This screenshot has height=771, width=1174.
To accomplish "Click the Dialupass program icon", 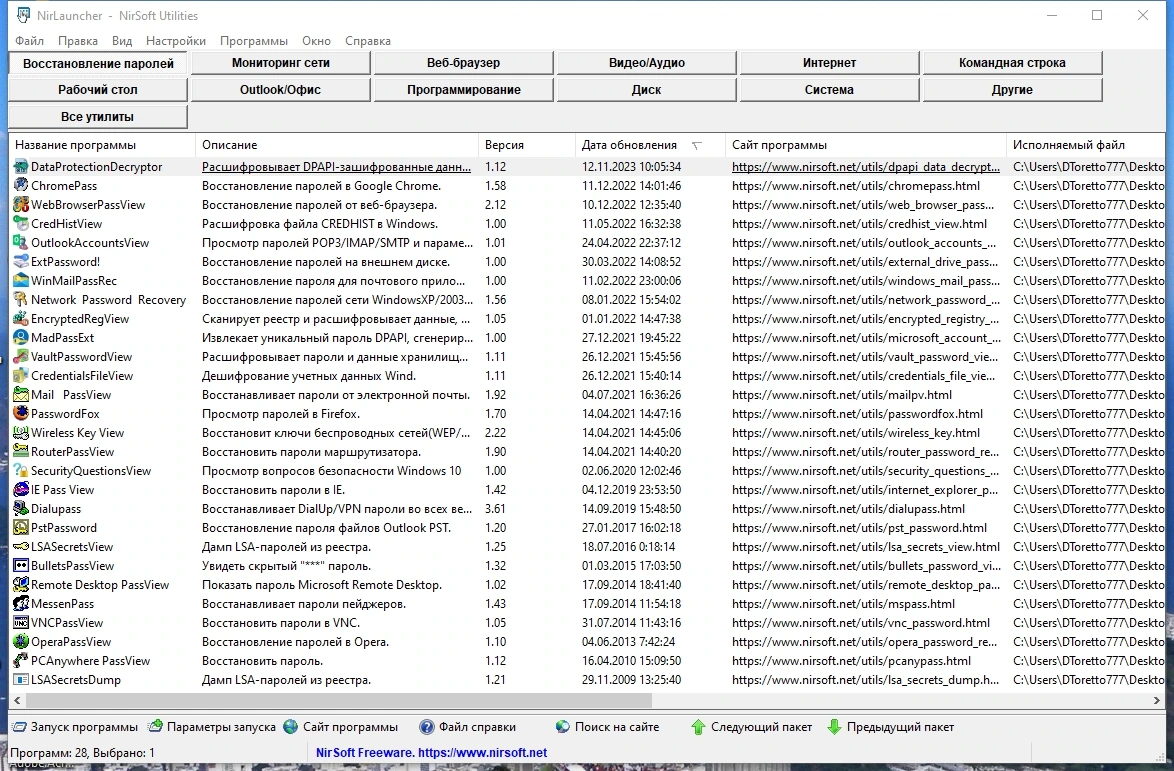I will click(21, 509).
